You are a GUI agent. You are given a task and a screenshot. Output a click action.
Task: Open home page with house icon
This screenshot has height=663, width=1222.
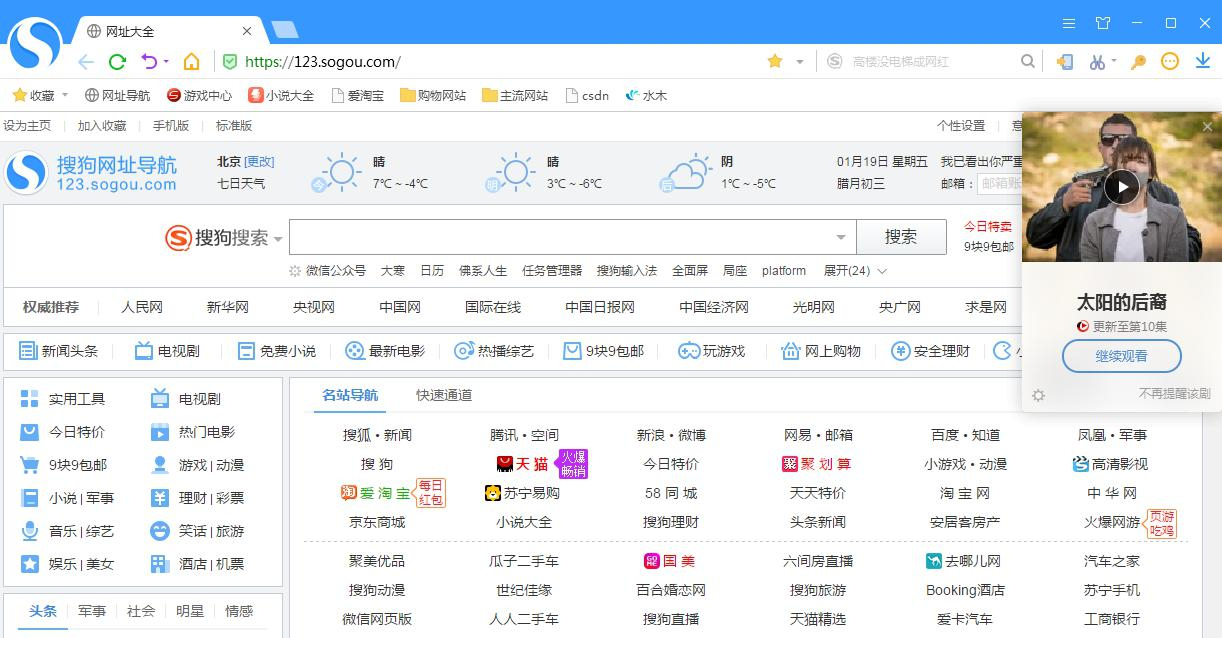(192, 62)
